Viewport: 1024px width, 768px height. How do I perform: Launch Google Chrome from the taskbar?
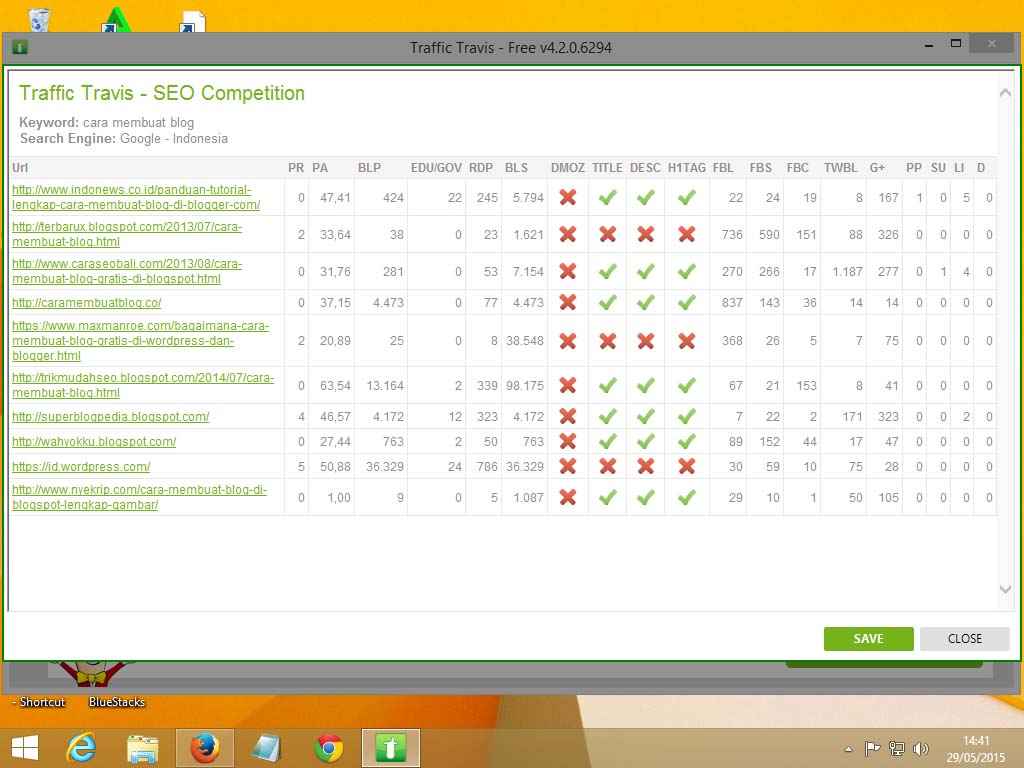[x=328, y=748]
